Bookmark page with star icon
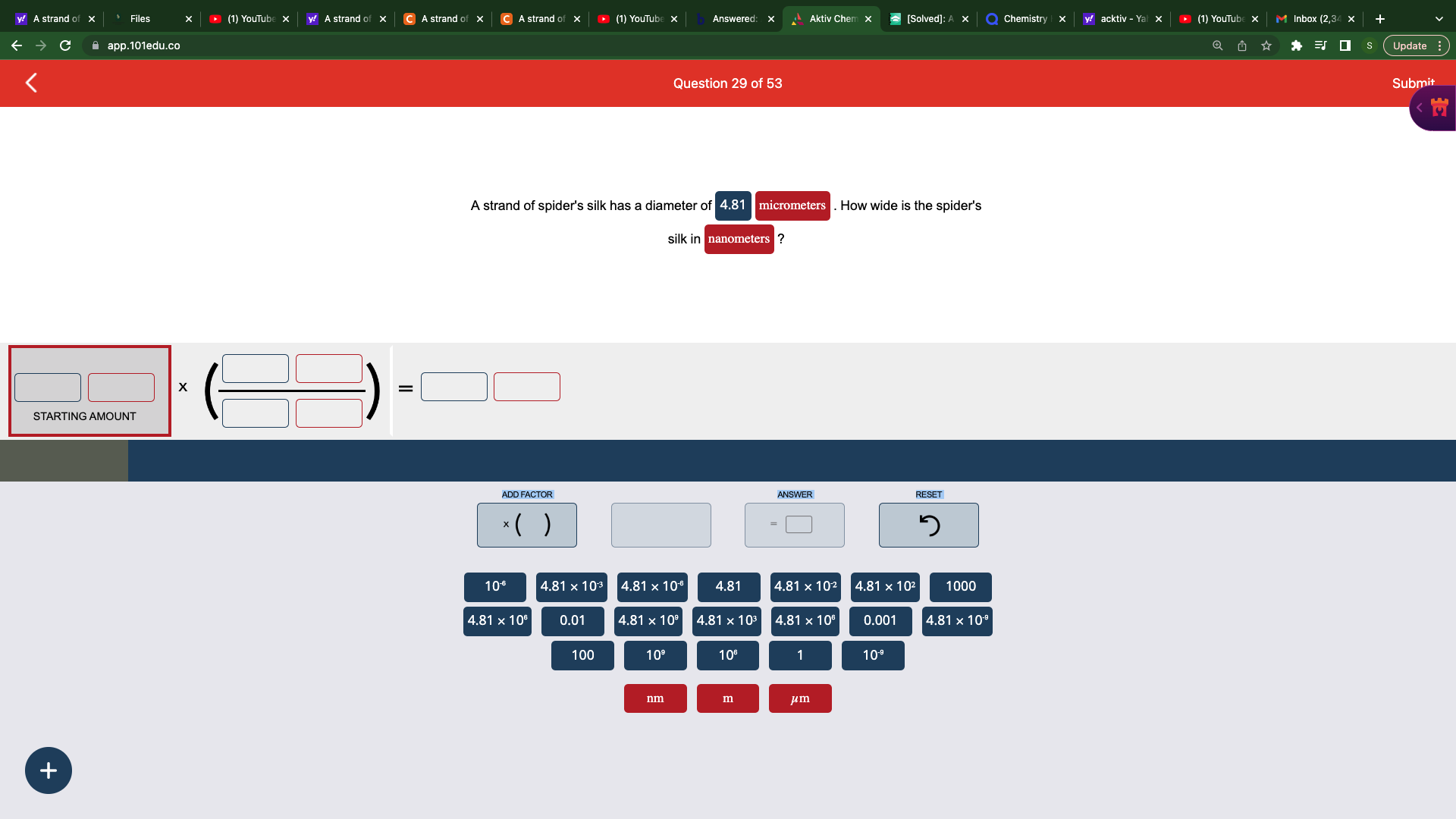1456x819 pixels. 1266,45
